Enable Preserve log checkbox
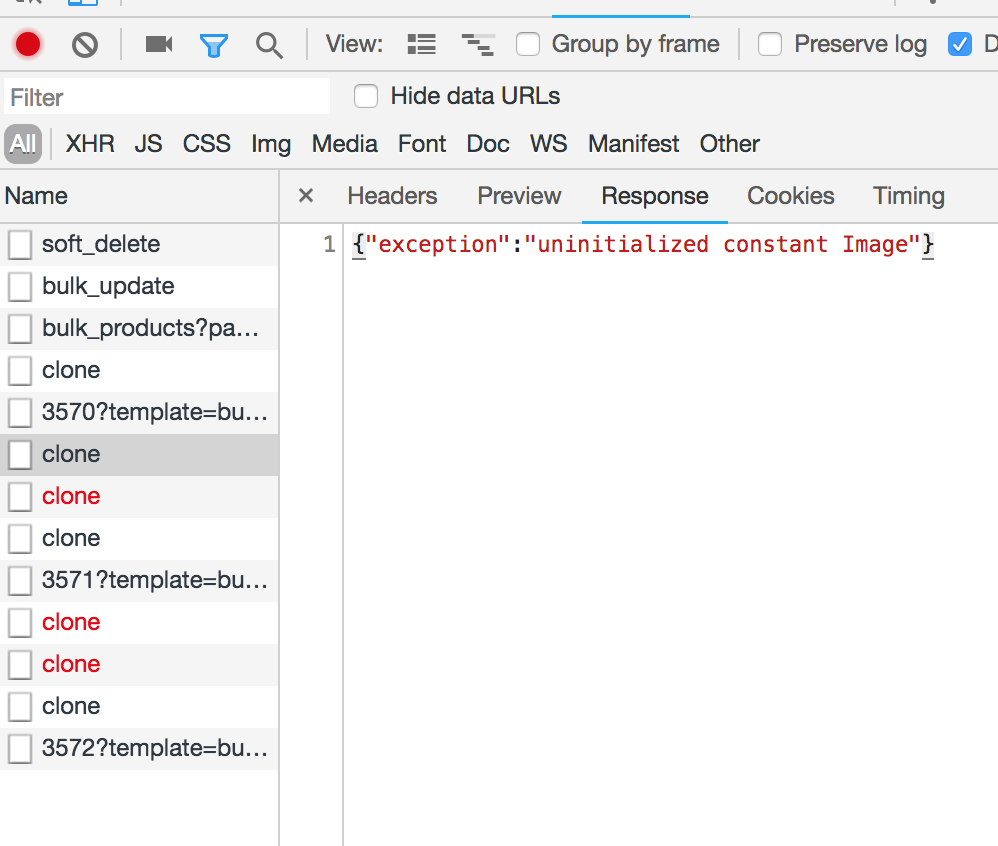998x846 pixels. point(770,45)
